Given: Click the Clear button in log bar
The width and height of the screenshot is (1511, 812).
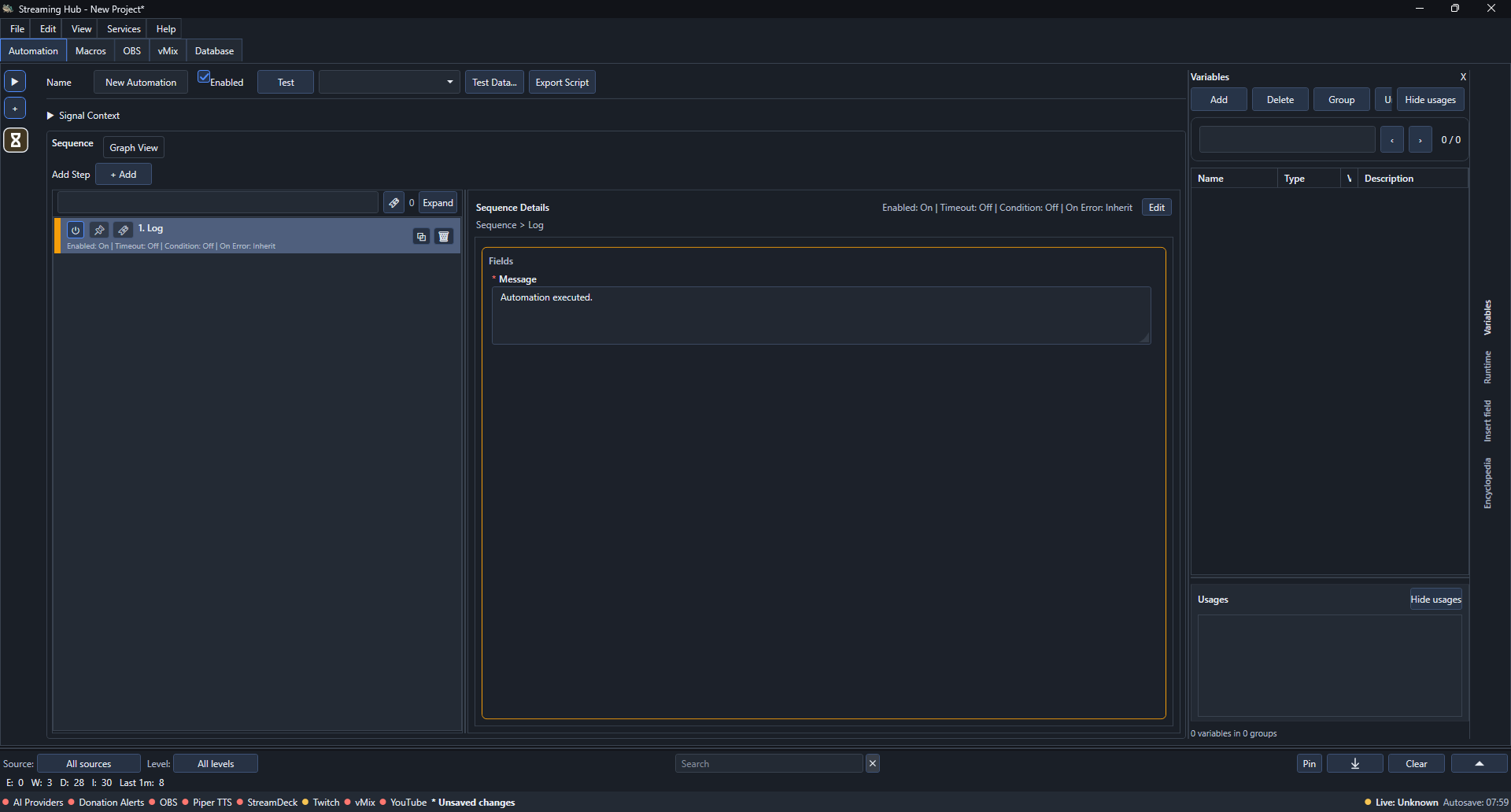Looking at the screenshot, I should tap(1417, 763).
